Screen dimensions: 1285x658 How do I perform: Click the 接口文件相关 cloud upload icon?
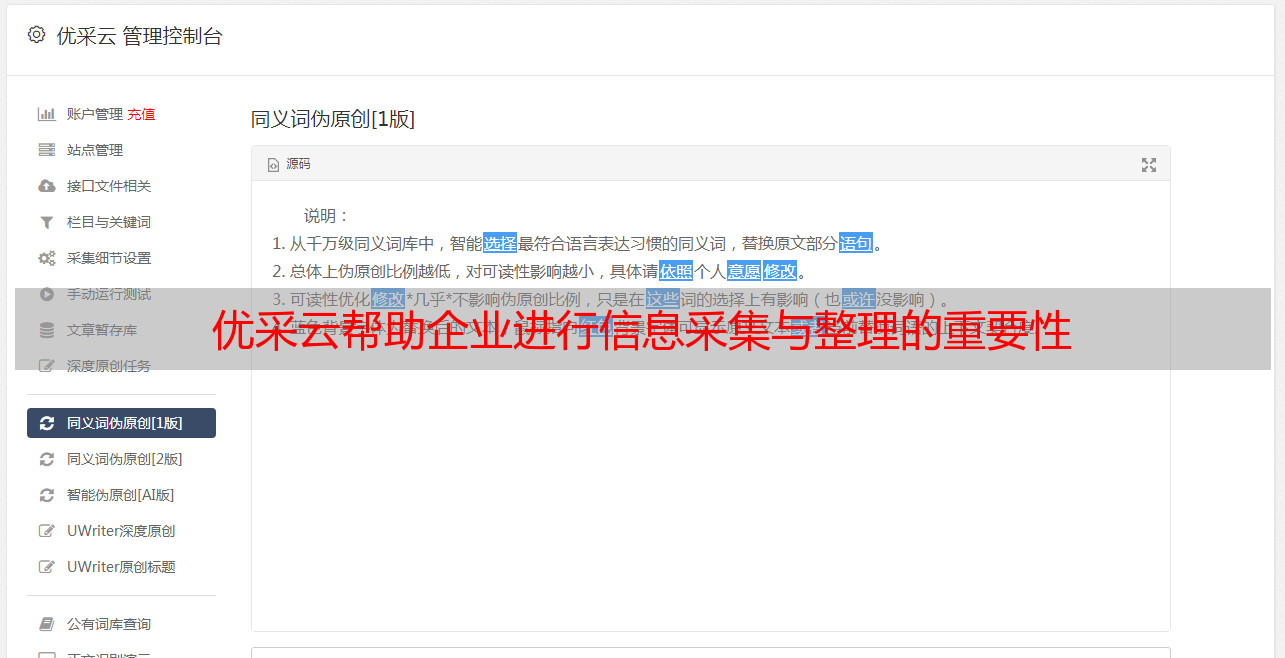46,186
